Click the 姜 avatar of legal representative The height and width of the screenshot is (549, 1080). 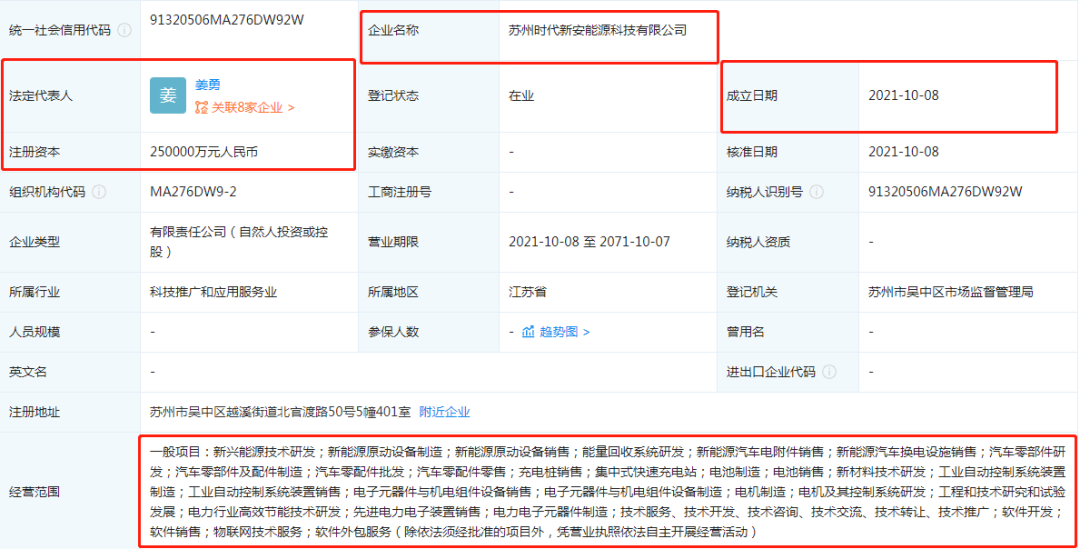tap(168, 95)
